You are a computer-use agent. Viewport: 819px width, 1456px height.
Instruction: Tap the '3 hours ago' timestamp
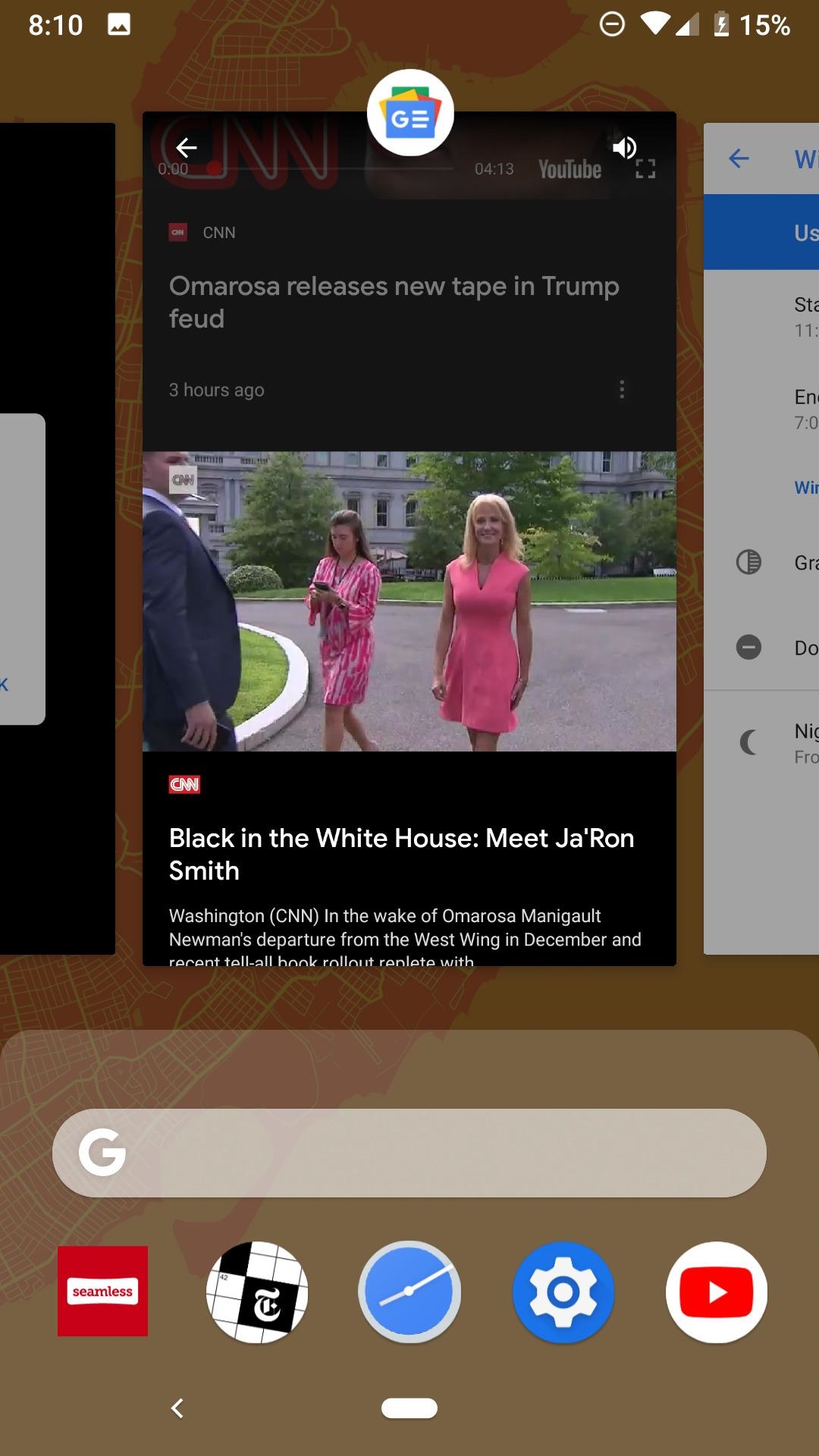pyautogui.click(x=216, y=390)
